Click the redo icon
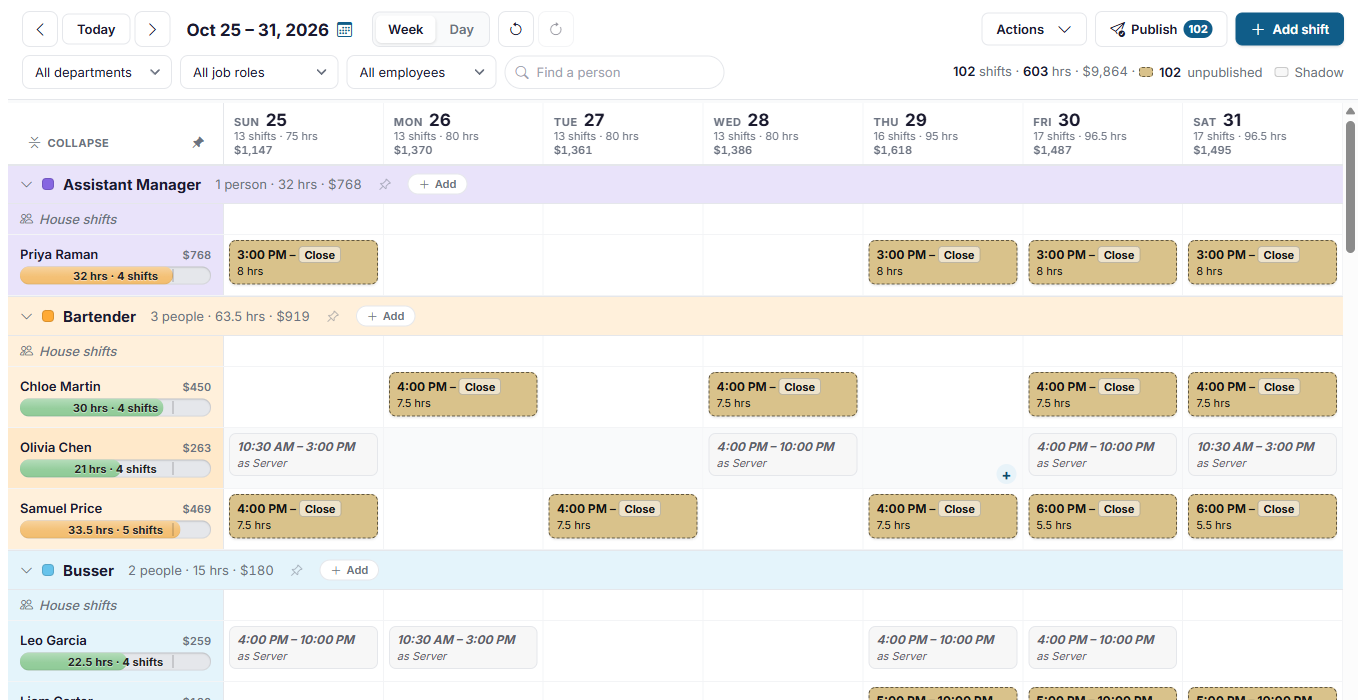The height and width of the screenshot is (700, 1366). coord(556,29)
